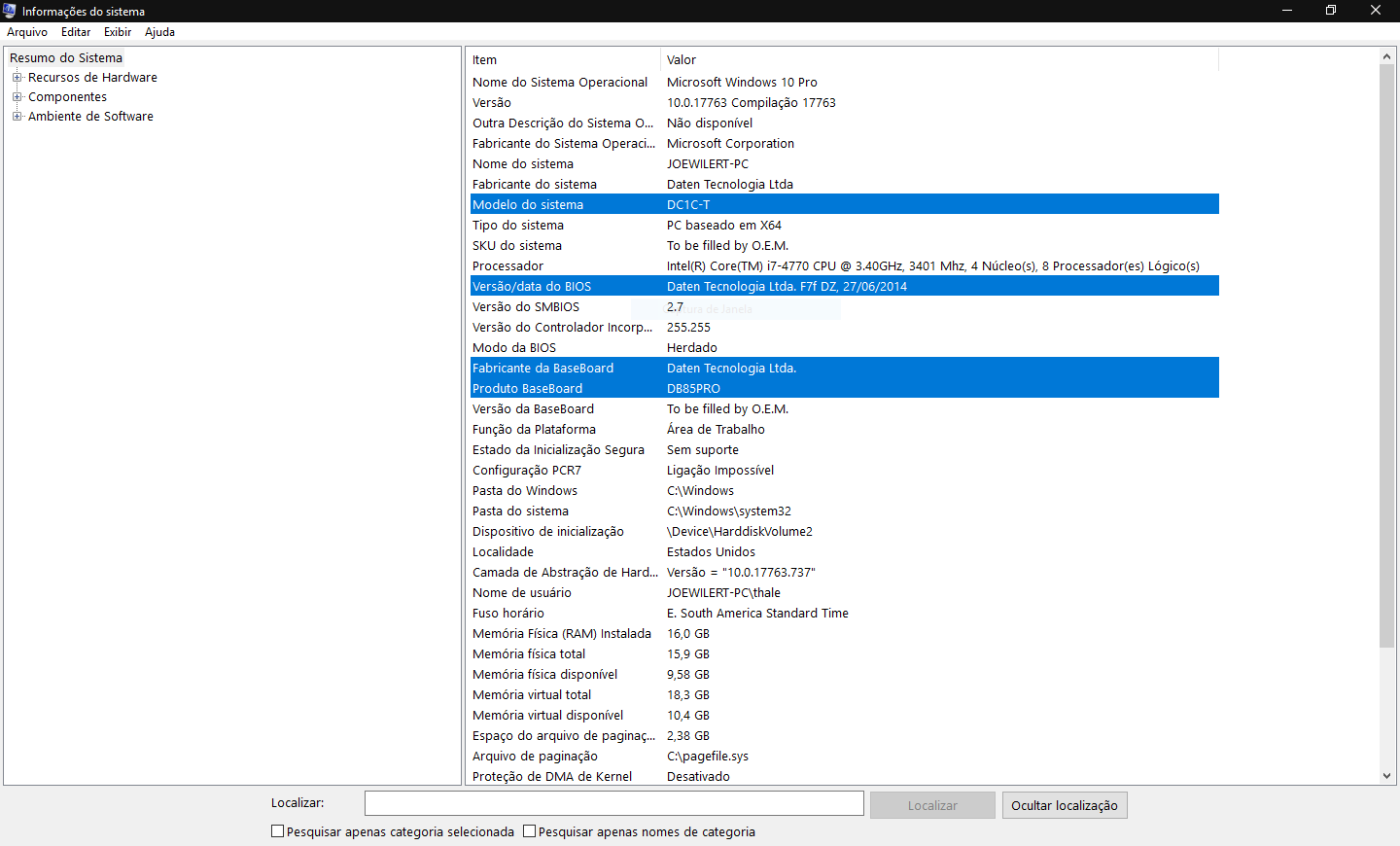This screenshot has height=846, width=1400.
Task: Select the Nome de usuário row
Action: click(844, 593)
